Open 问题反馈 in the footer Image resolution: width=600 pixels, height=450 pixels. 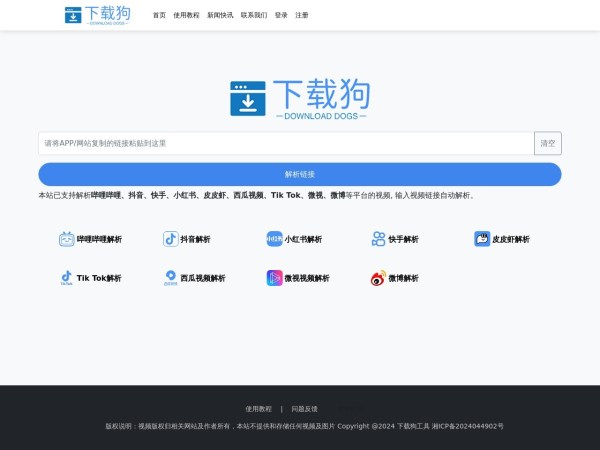[x=305, y=409]
